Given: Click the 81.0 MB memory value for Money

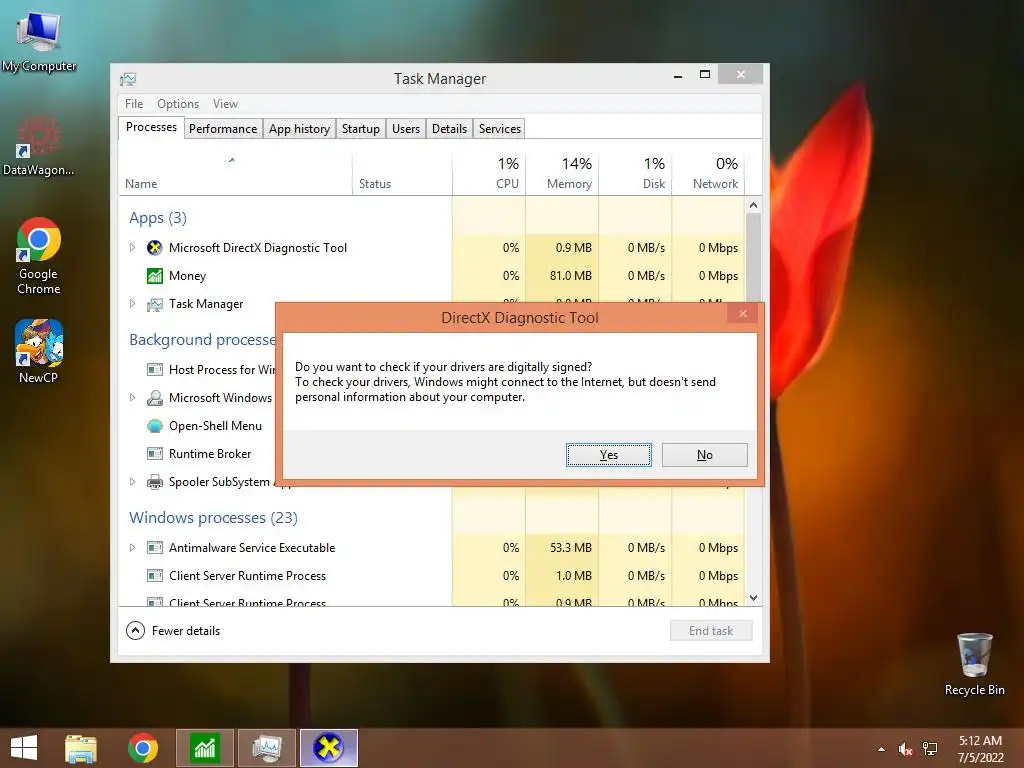Looking at the screenshot, I should click(571, 276).
